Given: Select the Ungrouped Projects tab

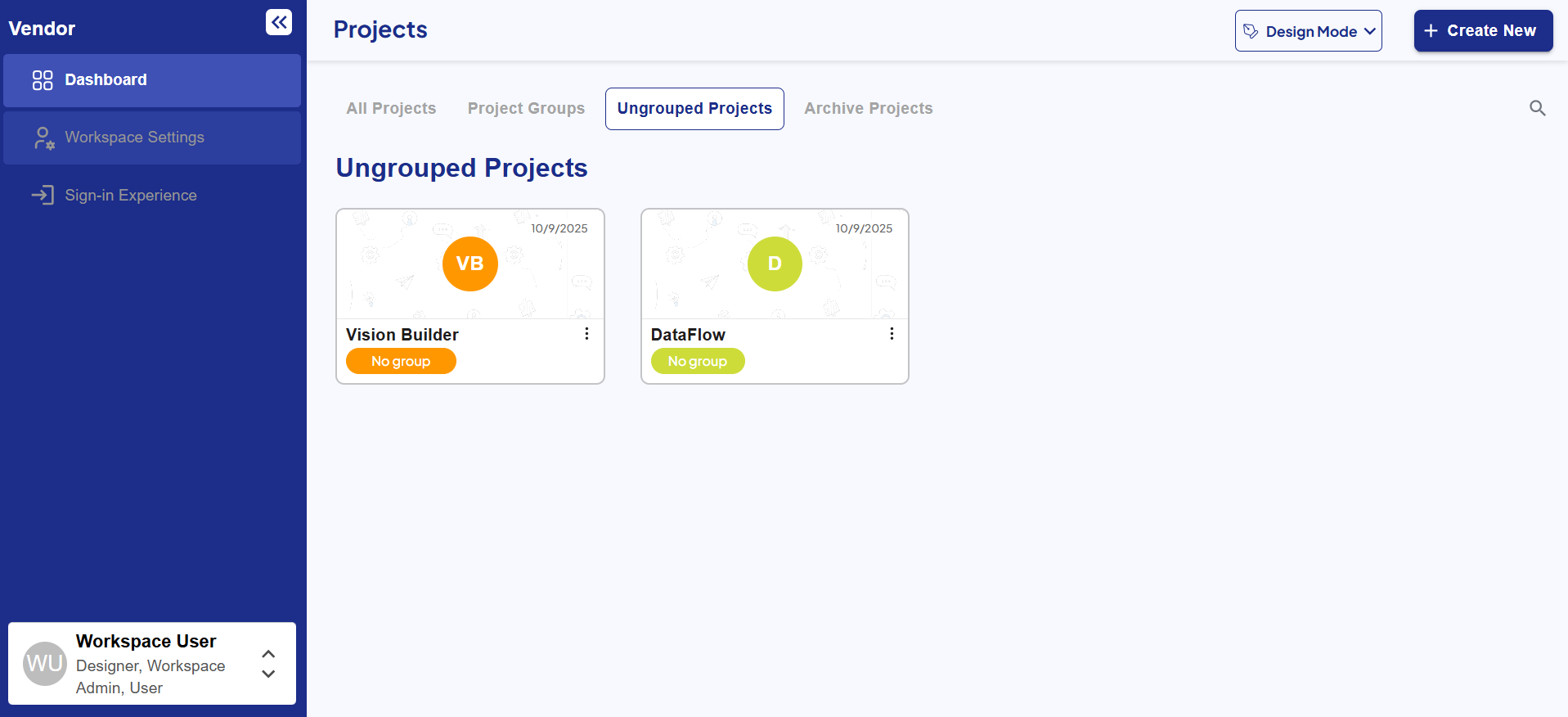Looking at the screenshot, I should 694,109.
